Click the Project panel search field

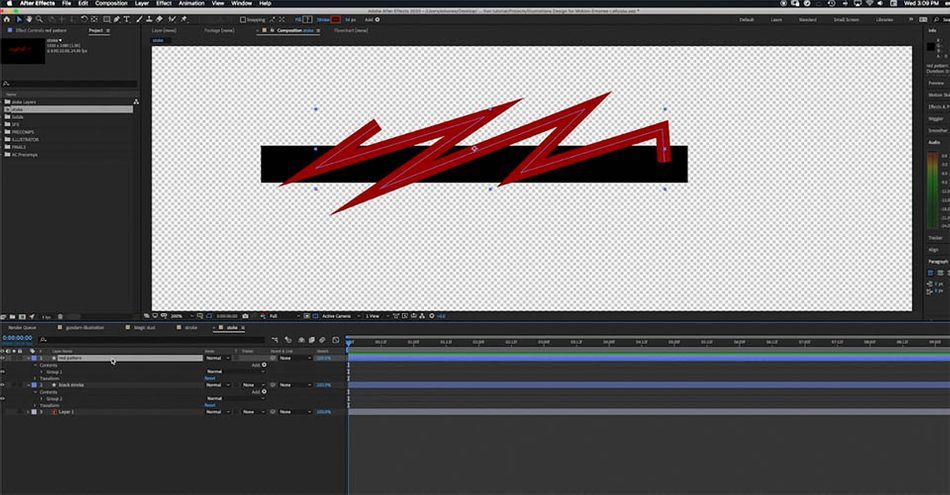click(x=70, y=84)
